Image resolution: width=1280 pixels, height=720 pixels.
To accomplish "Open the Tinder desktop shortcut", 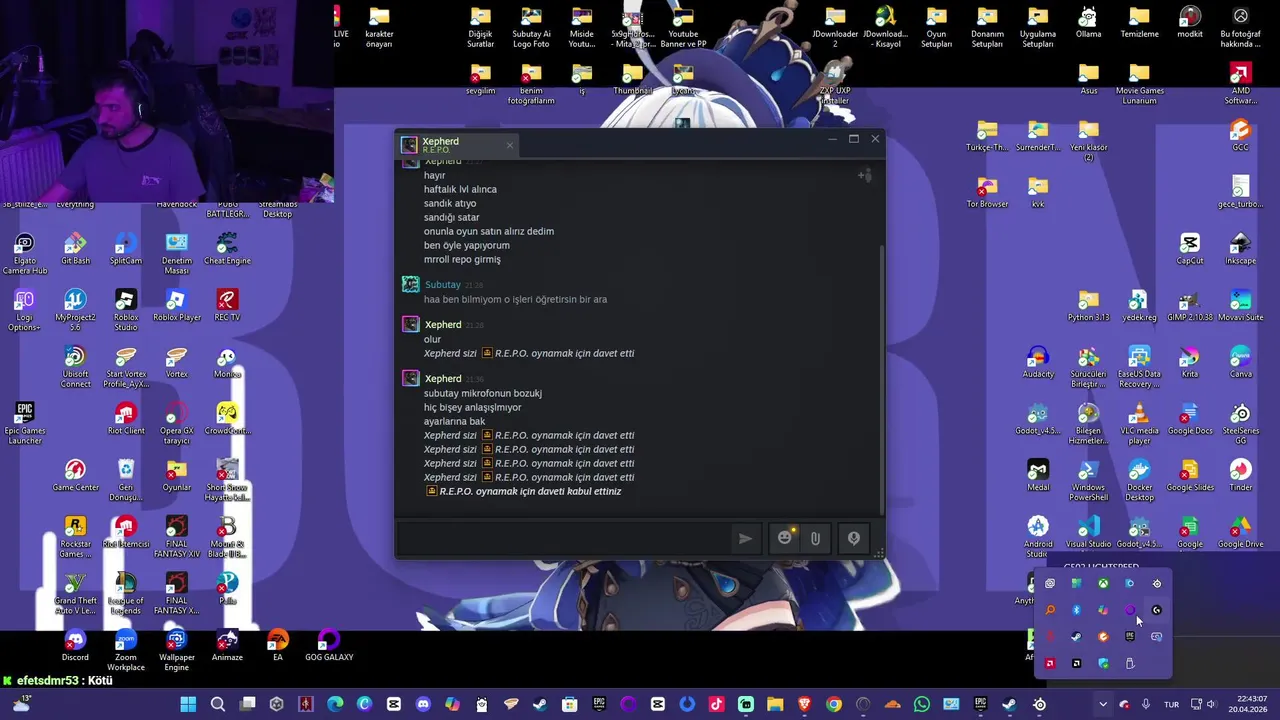I will 1240,475.
